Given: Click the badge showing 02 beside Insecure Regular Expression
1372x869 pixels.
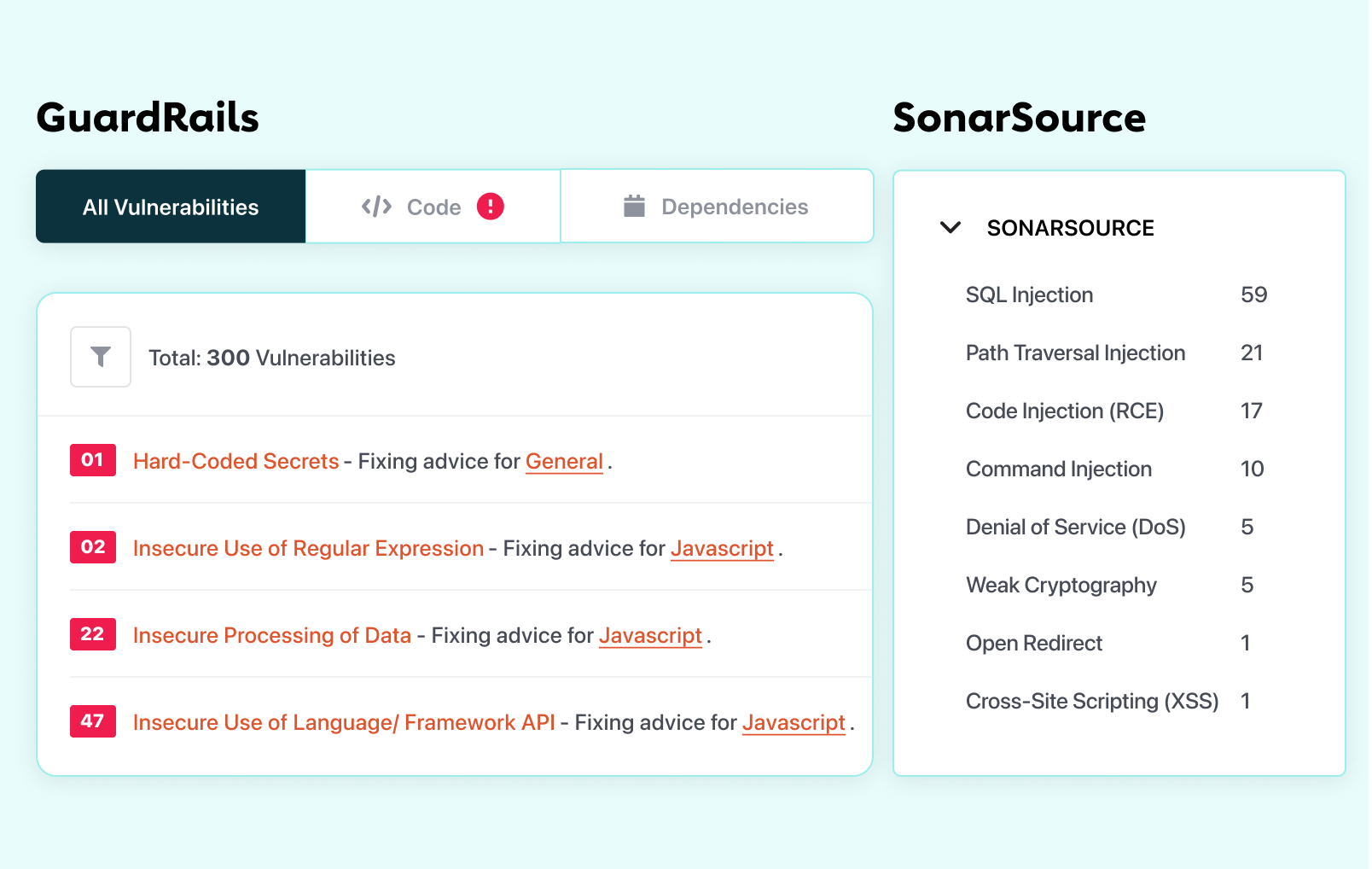Looking at the screenshot, I should (x=92, y=547).
